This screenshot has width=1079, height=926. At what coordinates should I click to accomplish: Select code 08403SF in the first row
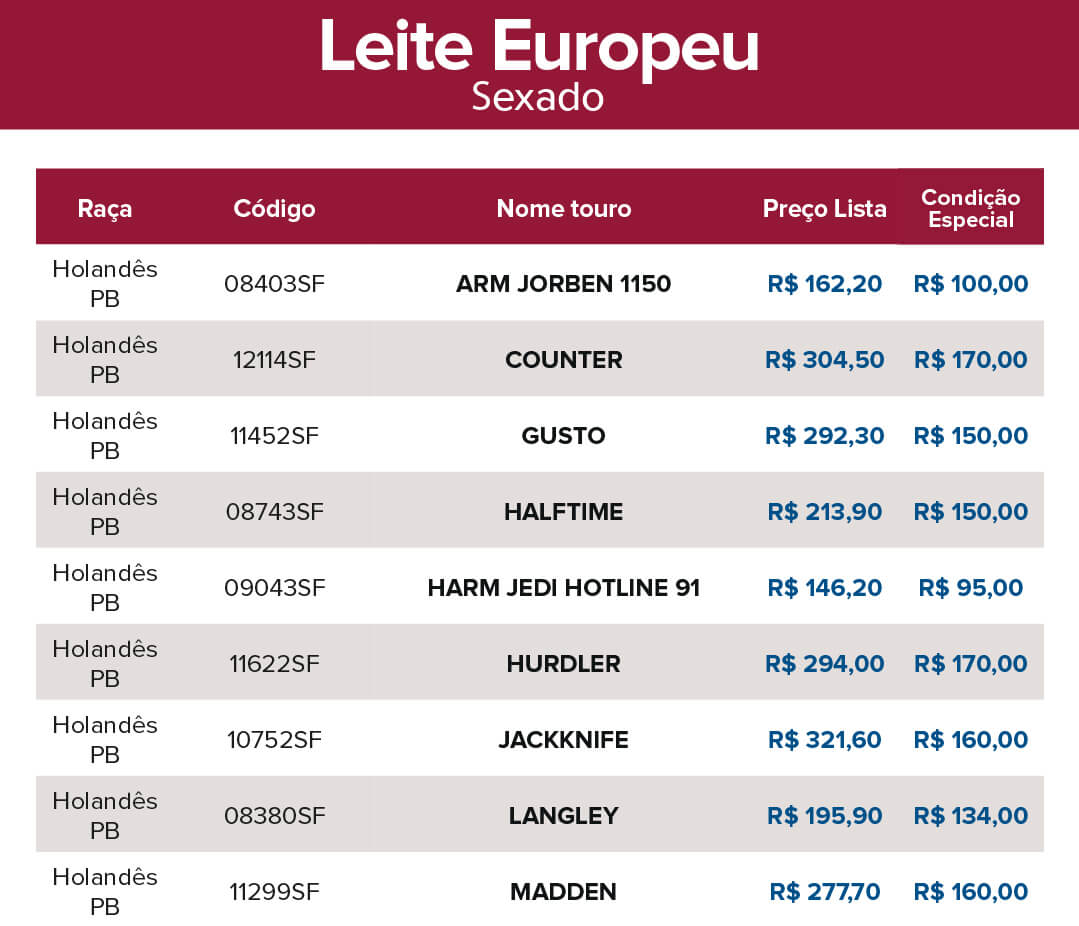point(274,284)
